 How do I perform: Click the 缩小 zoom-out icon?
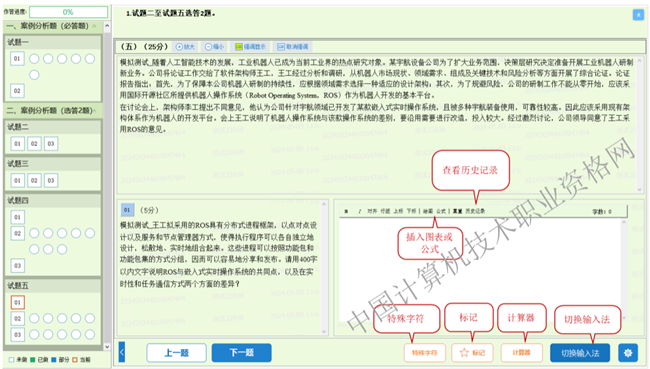tap(209, 47)
